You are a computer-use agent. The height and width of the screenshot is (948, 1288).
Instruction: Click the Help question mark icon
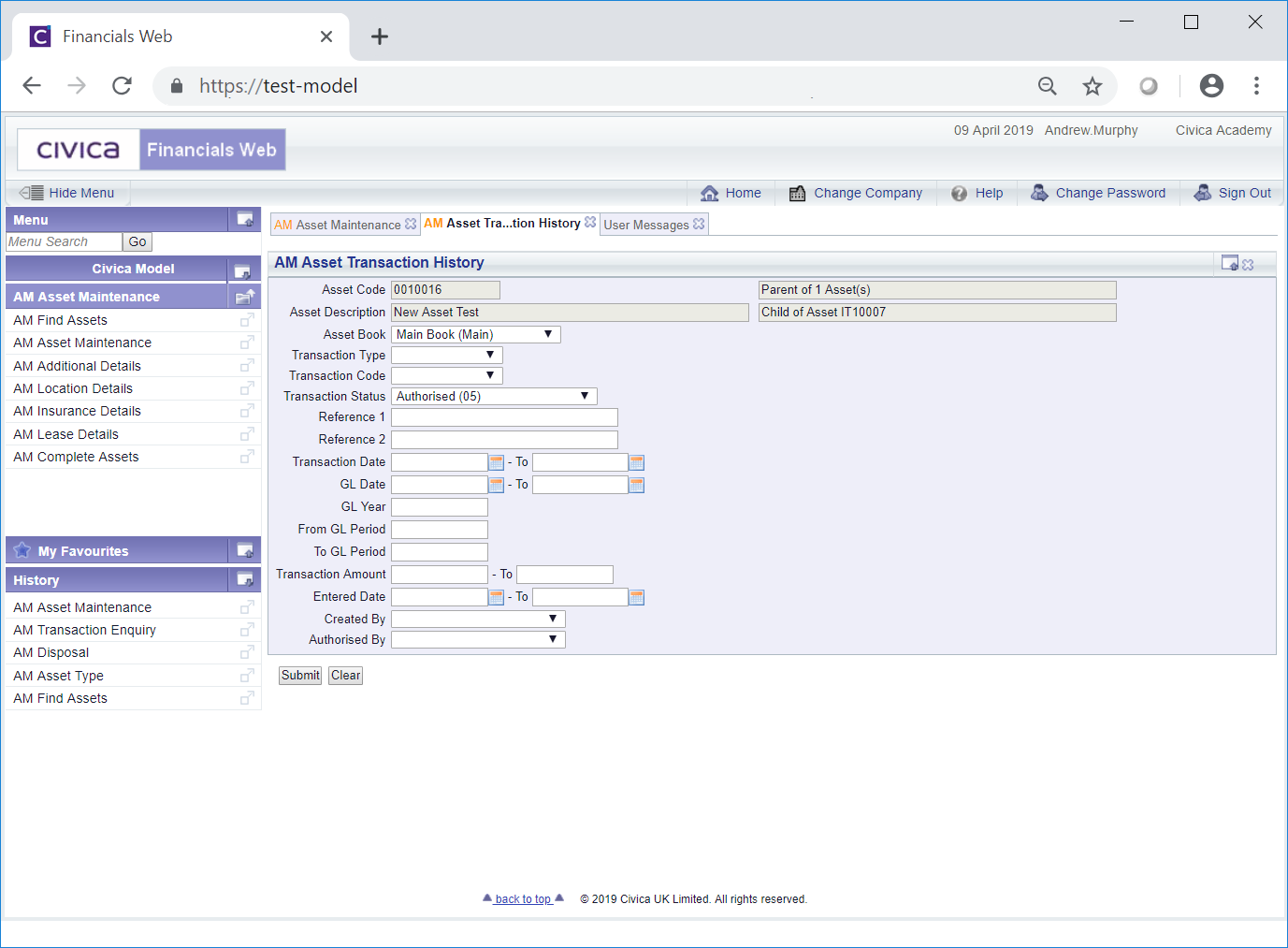click(x=959, y=193)
